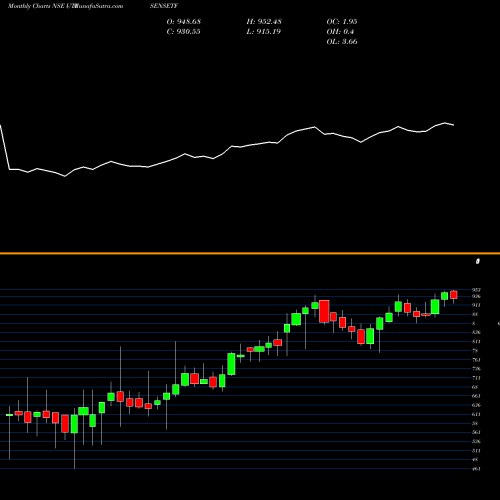Click the 957 price axis label
Viewport: 500px width, 500px height.
tap(476, 290)
